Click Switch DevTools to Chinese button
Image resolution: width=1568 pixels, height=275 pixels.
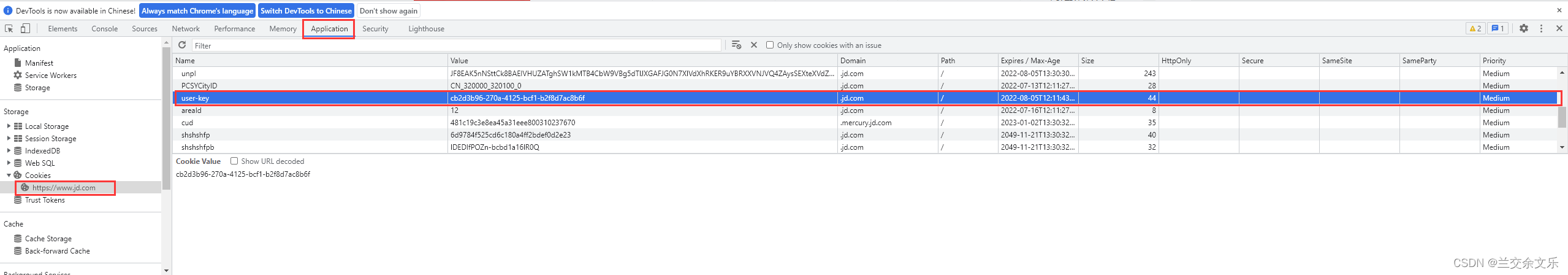tap(306, 10)
